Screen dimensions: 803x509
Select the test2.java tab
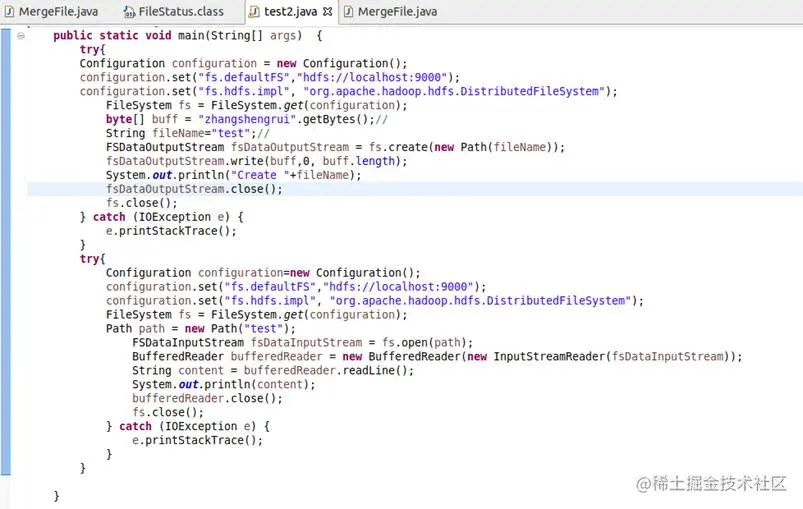point(290,11)
